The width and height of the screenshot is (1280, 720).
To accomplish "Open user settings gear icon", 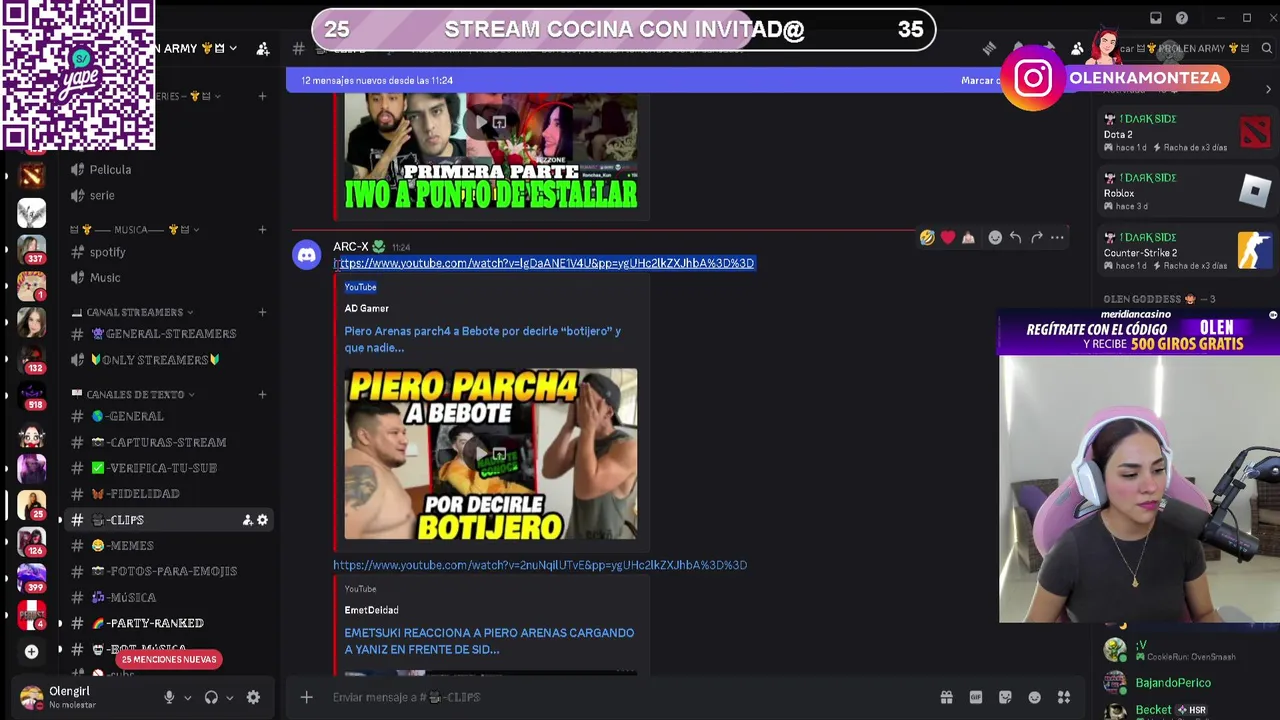I will click(253, 697).
